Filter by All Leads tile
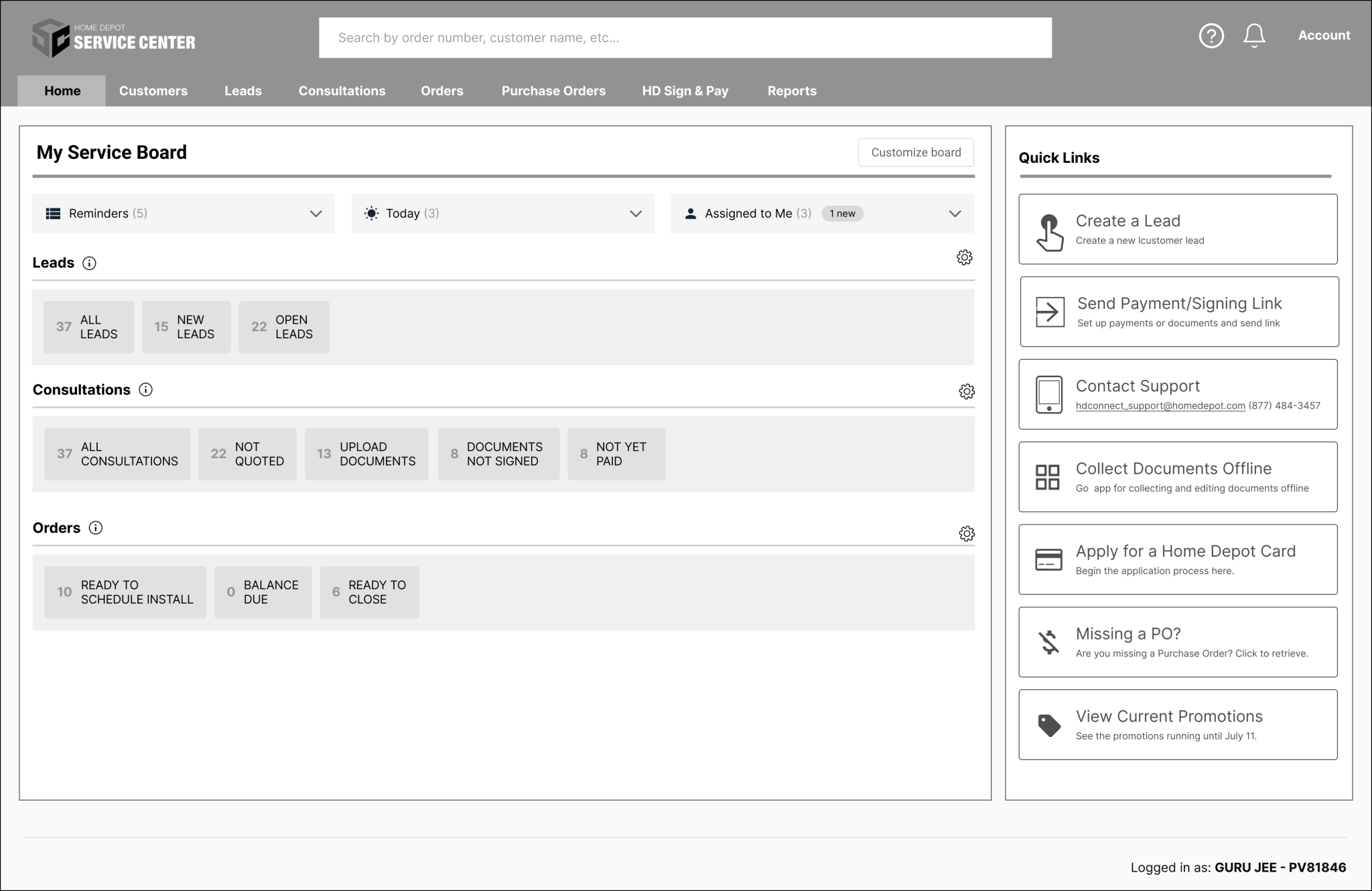The width and height of the screenshot is (1372, 891). (88, 327)
